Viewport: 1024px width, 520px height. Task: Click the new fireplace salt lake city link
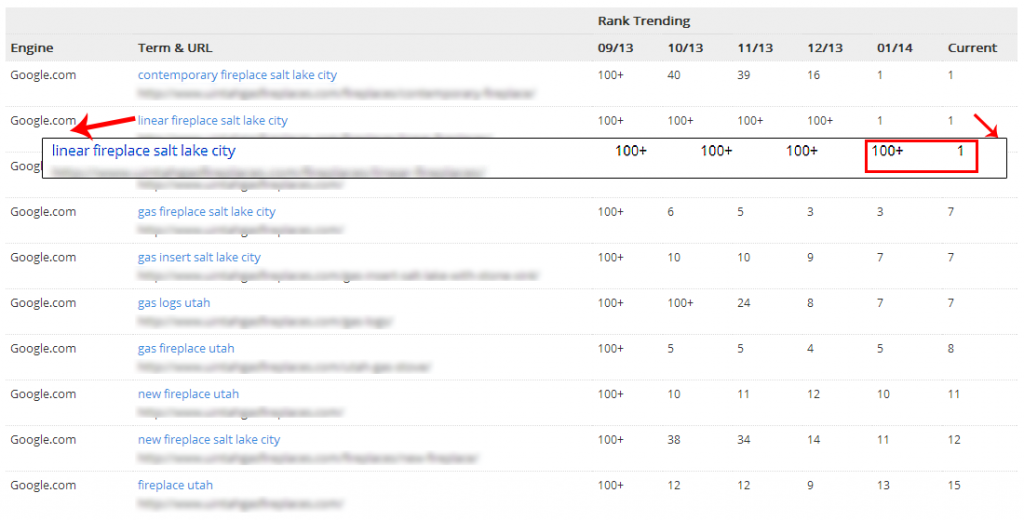click(x=209, y=440)
